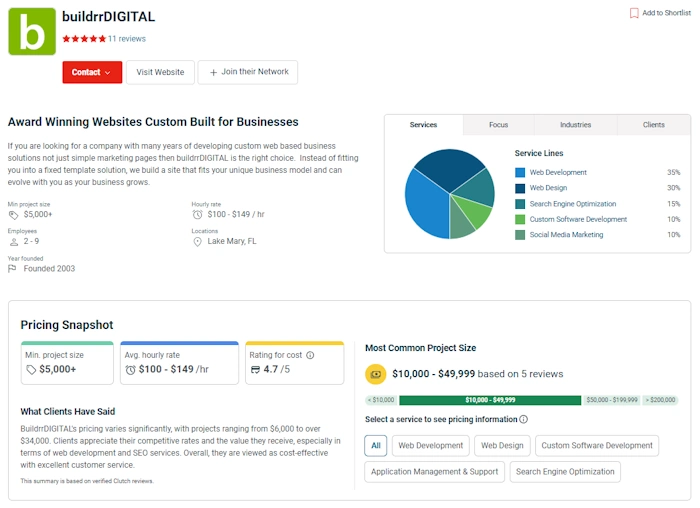This screenshot has height=508, width=700.
Task: Switch to the Industries tab
Action: (575, 125)
